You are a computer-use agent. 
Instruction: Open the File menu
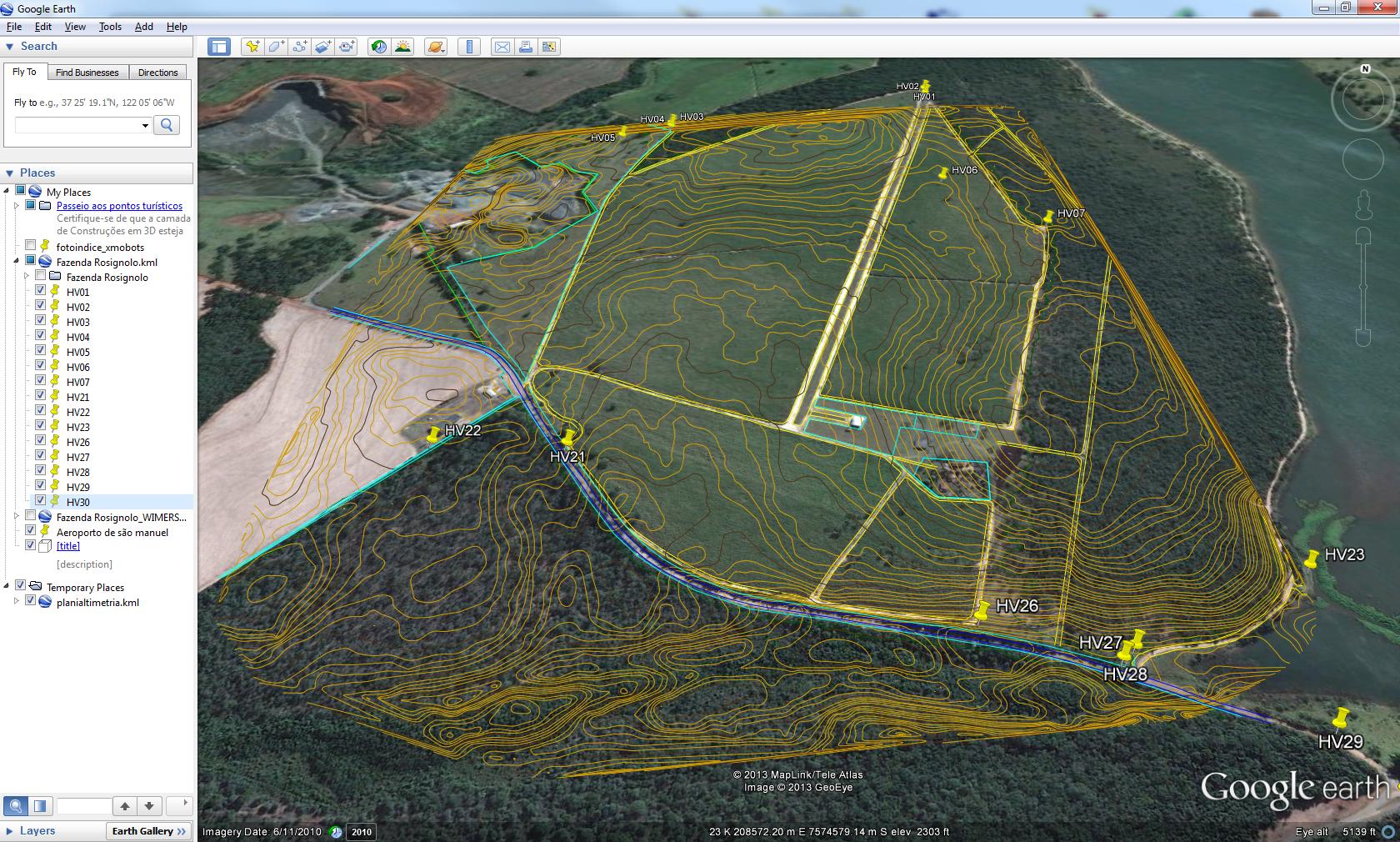[13, 27]
